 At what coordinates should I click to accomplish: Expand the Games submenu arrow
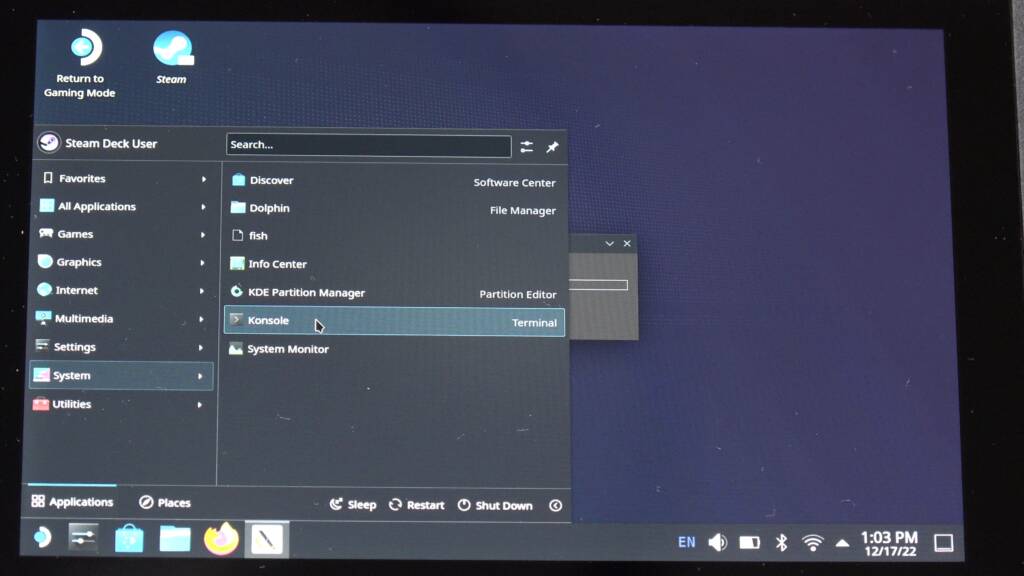click(x=202, y=234)
